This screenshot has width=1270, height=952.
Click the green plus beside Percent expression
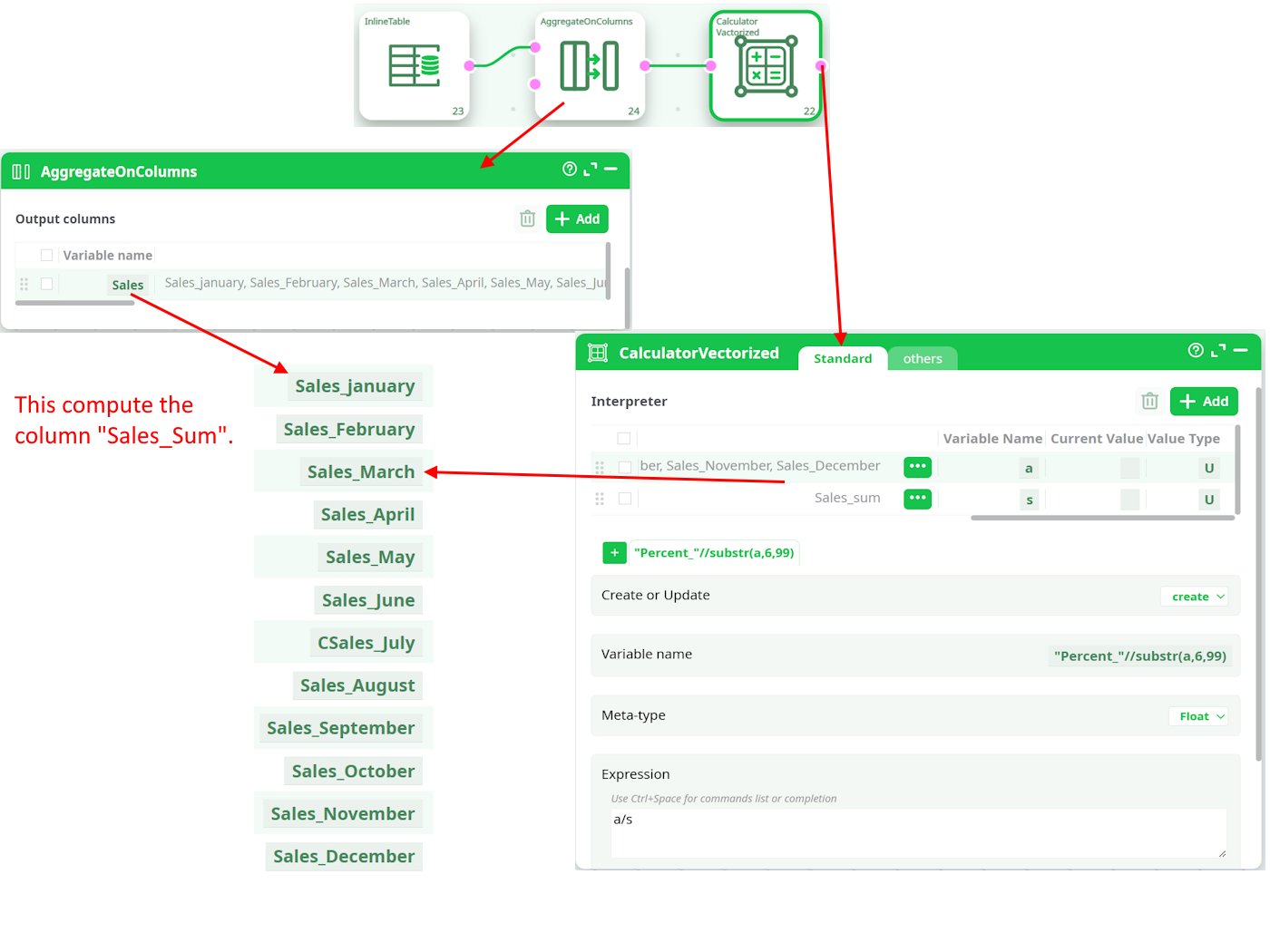click(x=614, y=552)
